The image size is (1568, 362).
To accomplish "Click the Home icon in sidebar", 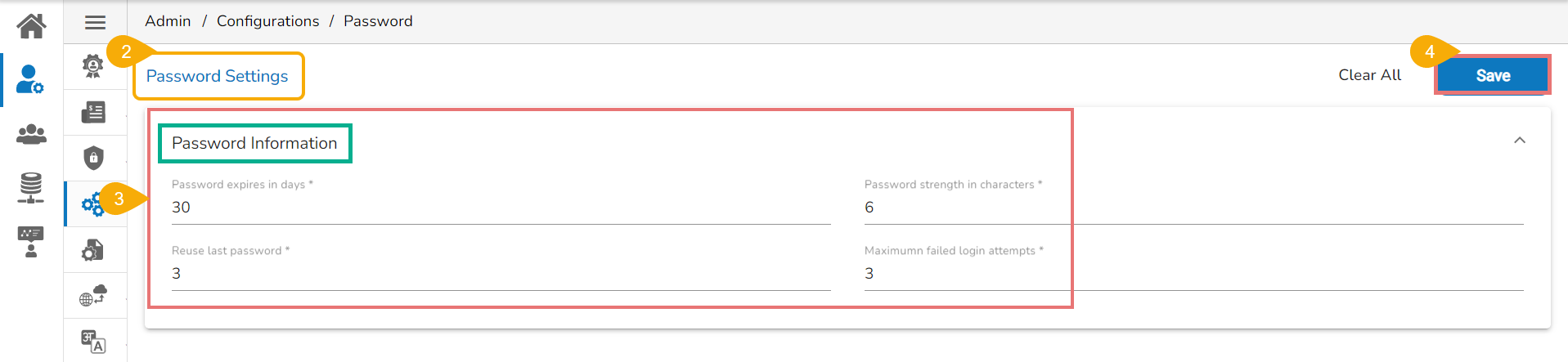I will [x=31, y=26].
